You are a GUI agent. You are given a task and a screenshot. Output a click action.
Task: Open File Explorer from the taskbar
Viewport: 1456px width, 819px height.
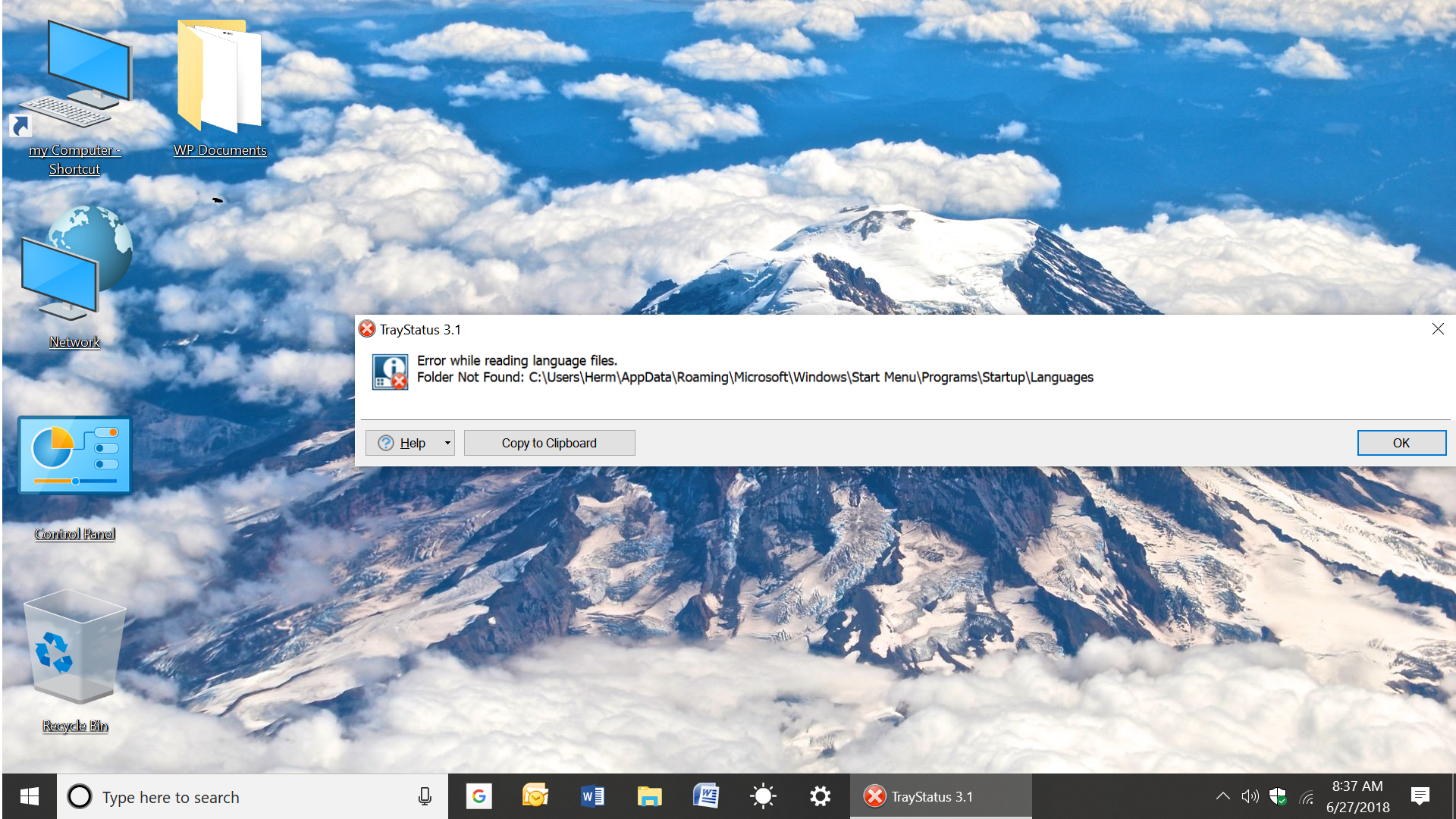click(649, 796)
